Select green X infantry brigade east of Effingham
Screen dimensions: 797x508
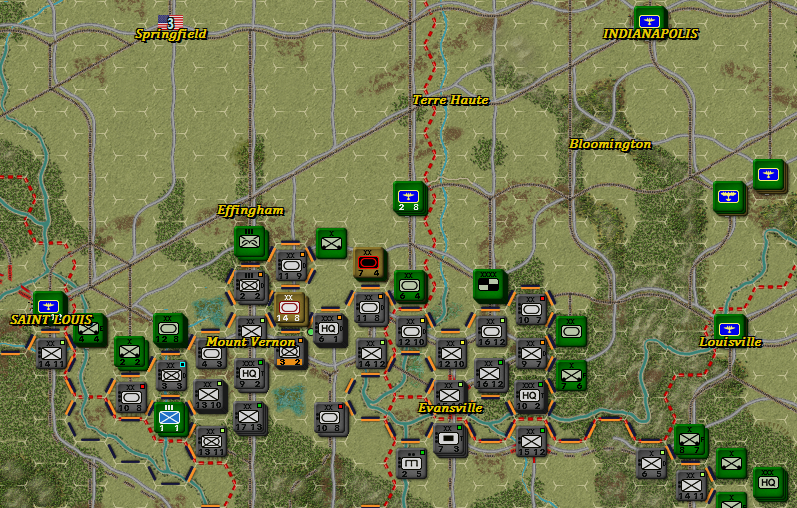pos(331,243)
